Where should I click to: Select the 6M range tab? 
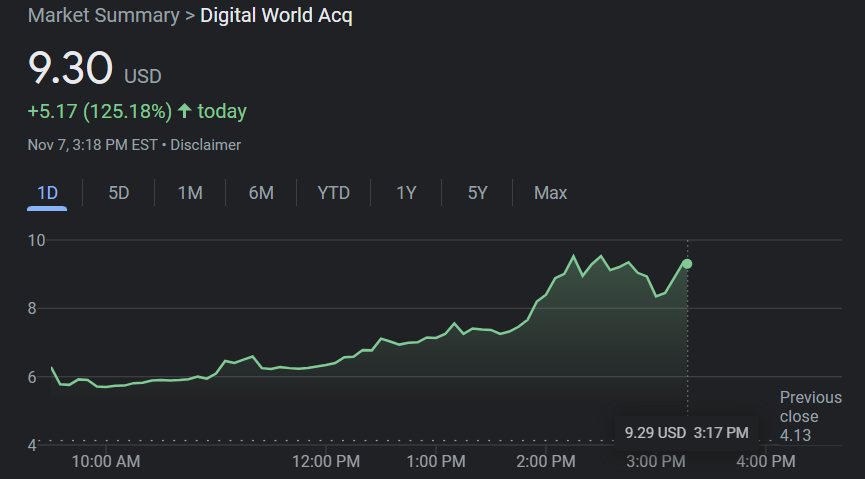tap(261, 192)
